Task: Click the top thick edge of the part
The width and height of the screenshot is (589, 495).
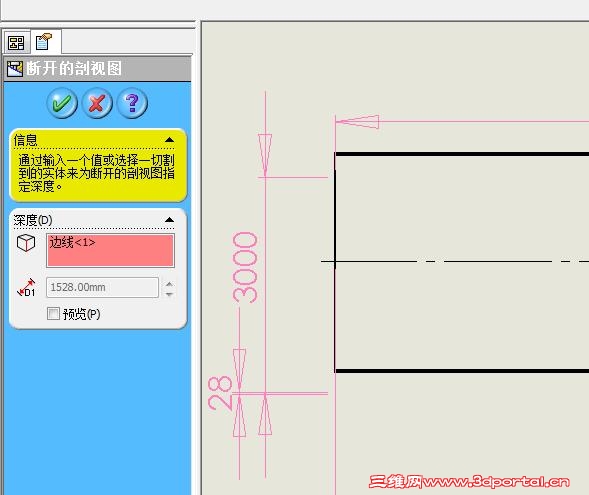Action: 462,154
